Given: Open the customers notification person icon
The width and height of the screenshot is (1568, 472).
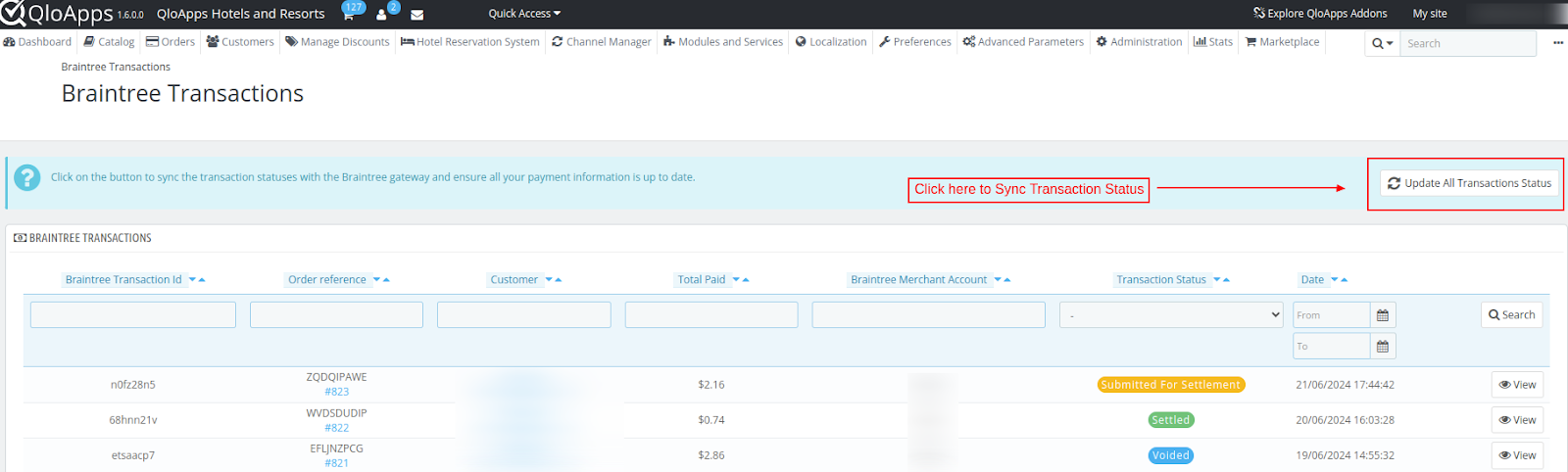Looking at the screenshot, I should click(x=381, y=15).
